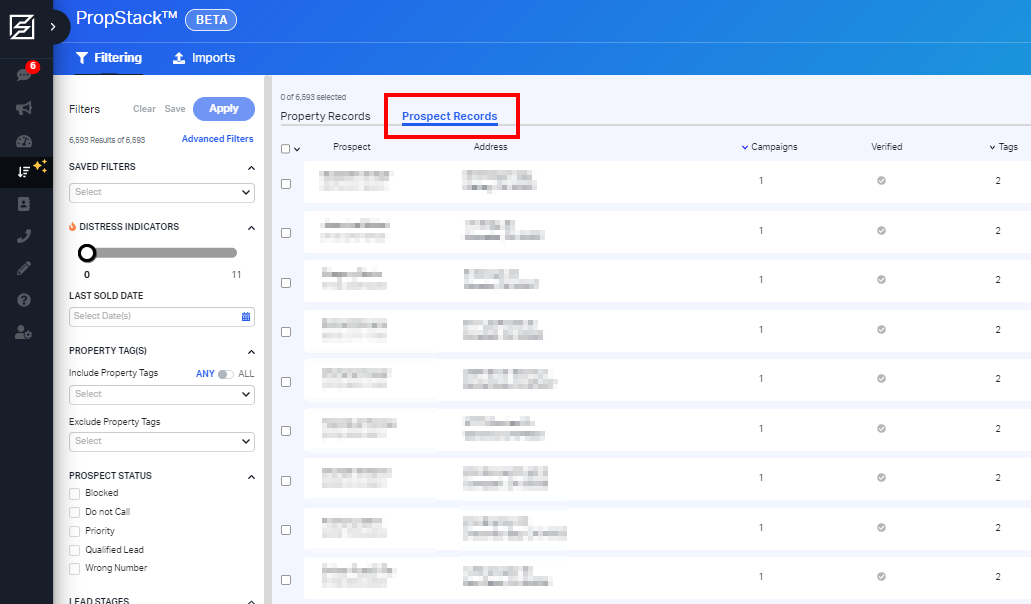Collapse the Lead Stages section
The width and height of the screenshot is (1031, 604).
click(251, 601)
